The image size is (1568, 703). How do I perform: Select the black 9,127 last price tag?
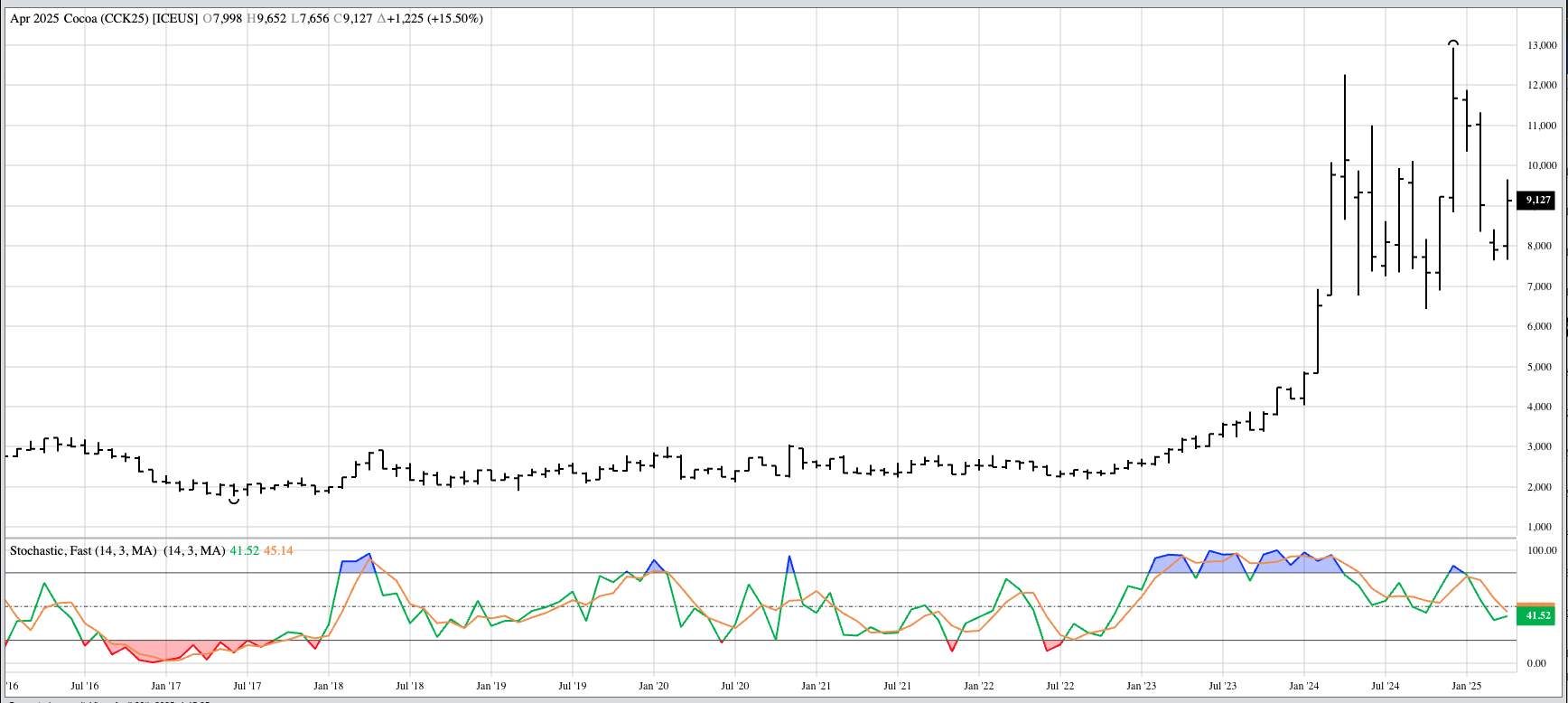click(x=1536, y=200)
